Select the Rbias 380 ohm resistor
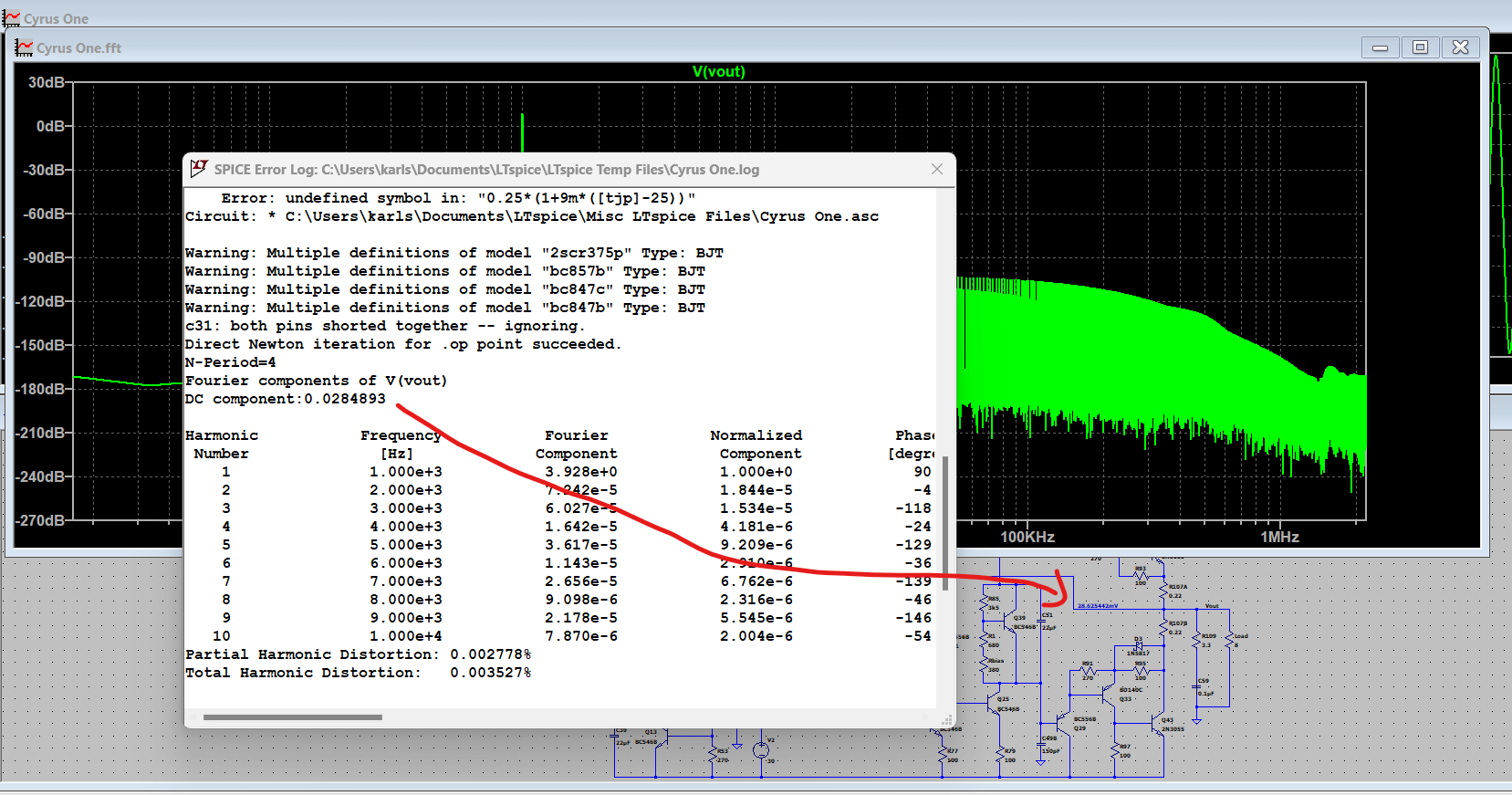This screenshot has width=1512, height=795. click(984, 664)
